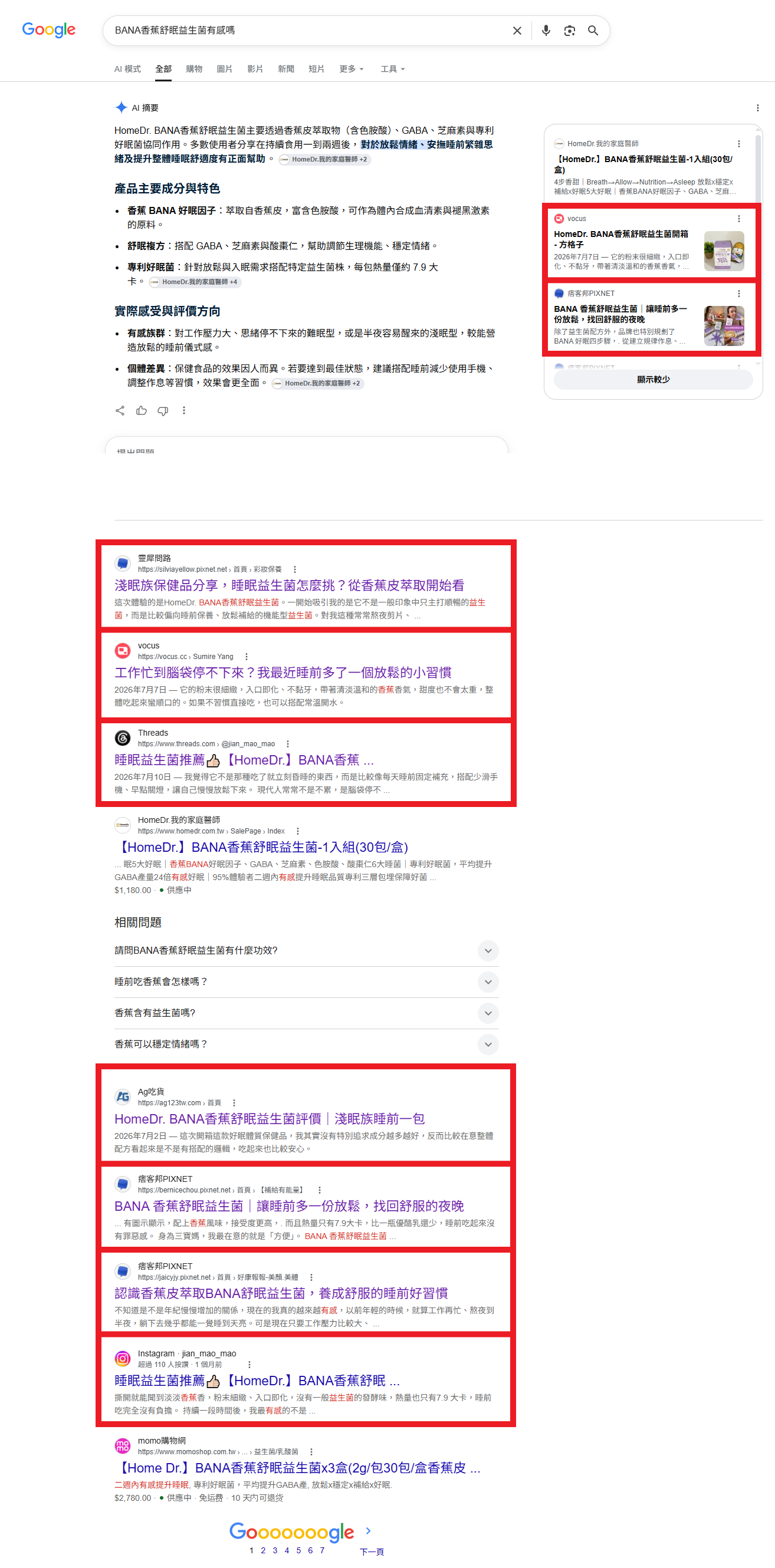775x1568 pixels.
Task: Open options for Instagram jian_mao_mao result
Action: click(249, 1365)
